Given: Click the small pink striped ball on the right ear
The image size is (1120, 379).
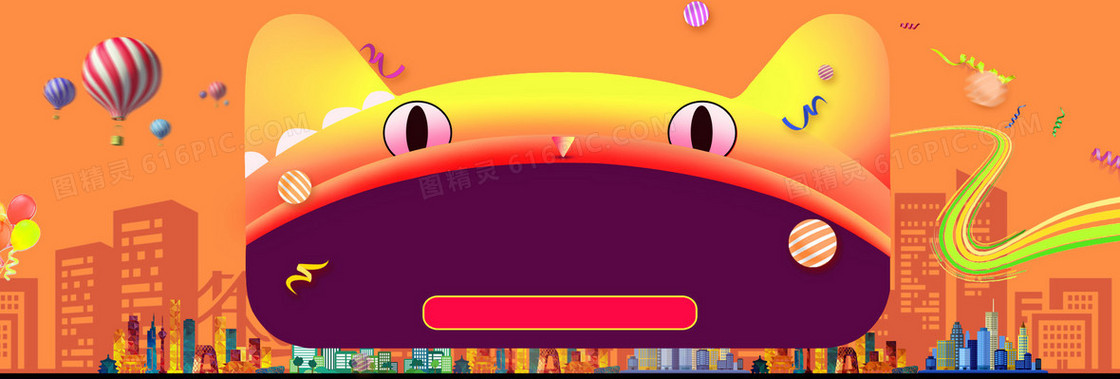Looking at the screenshot, I should (826, 72).
